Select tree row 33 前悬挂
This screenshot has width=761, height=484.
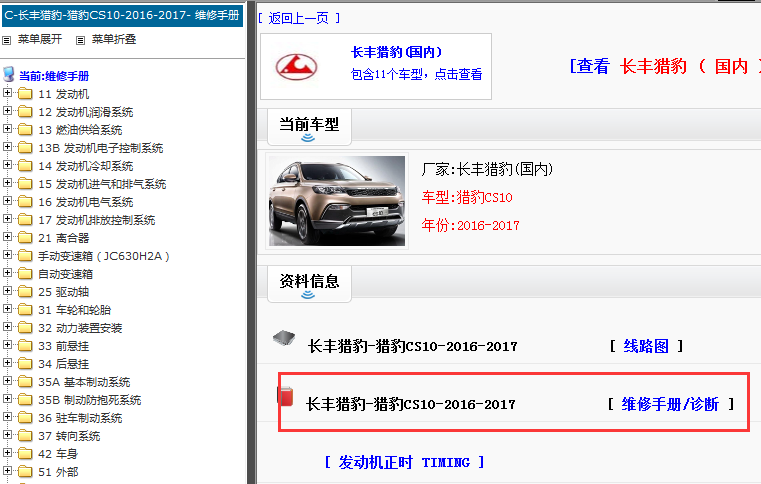pos(64,346)
